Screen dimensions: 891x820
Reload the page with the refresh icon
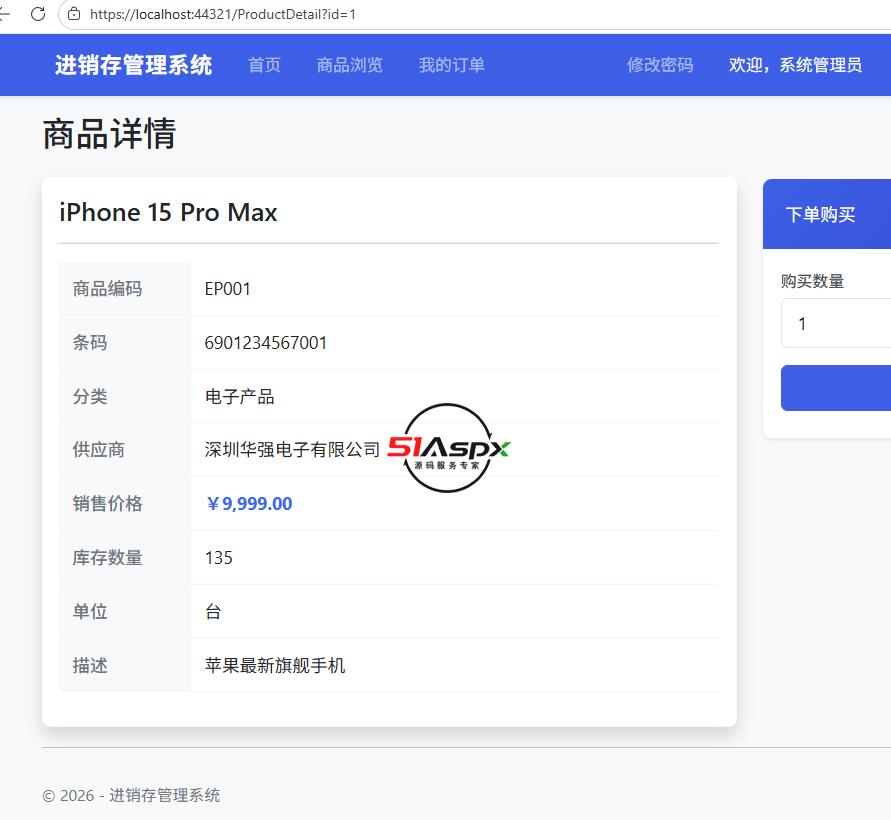pos(38,14)
